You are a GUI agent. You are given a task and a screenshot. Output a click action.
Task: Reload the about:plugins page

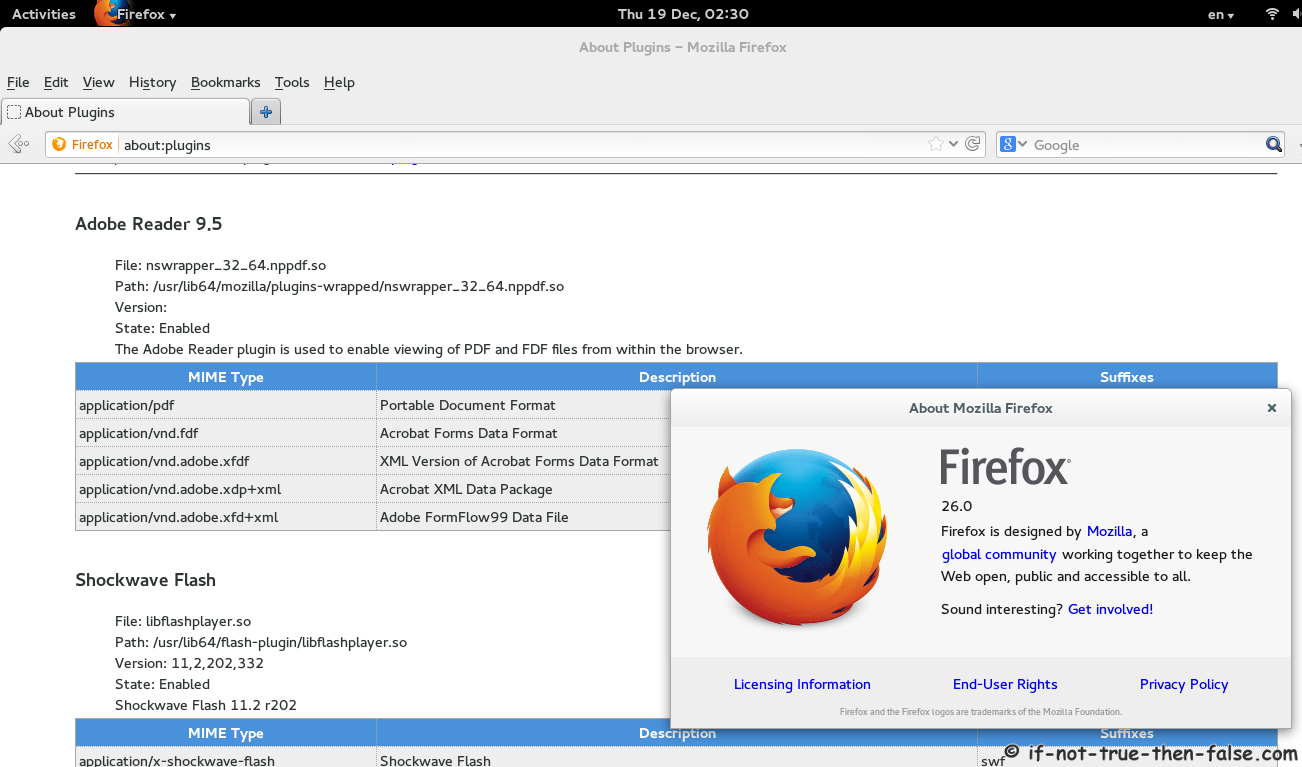tap(972, 144)
